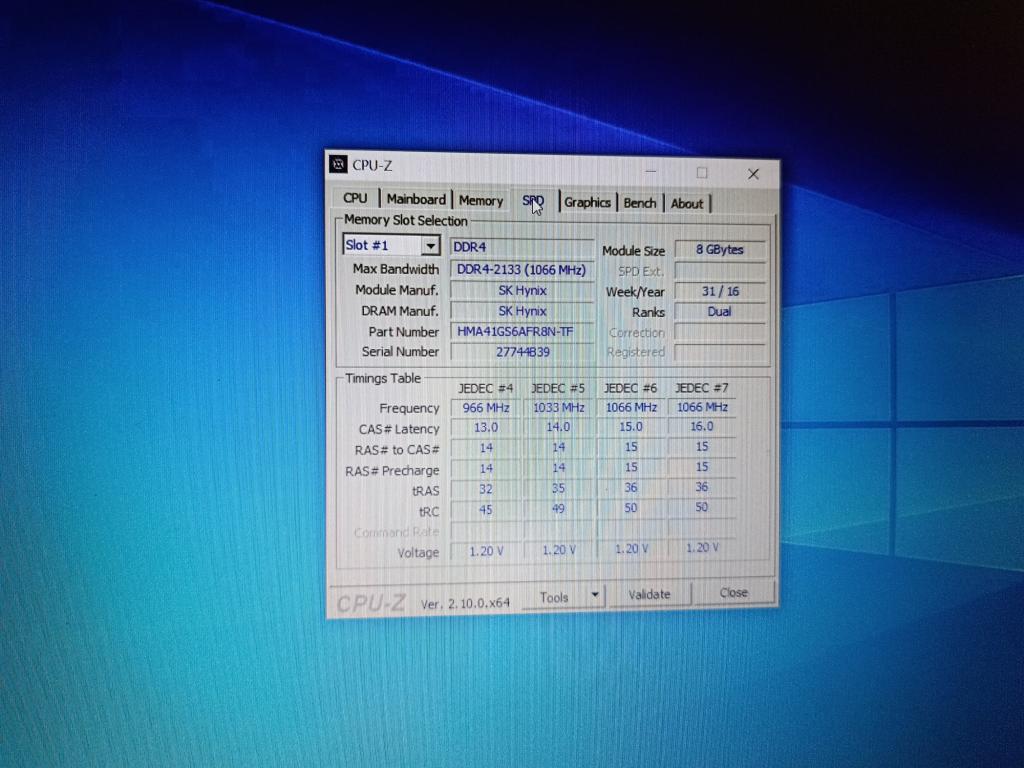
Task: Click the Serial Number value field
Action: coord(522,352)
